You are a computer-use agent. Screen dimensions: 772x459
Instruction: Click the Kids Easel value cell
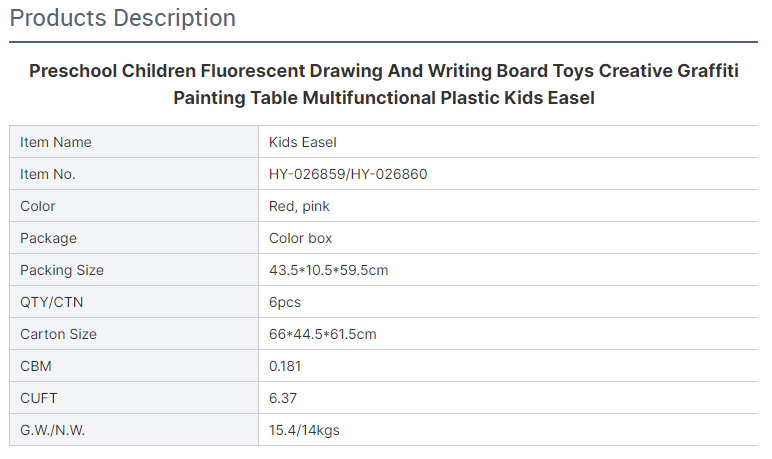[x=508, y=142]
